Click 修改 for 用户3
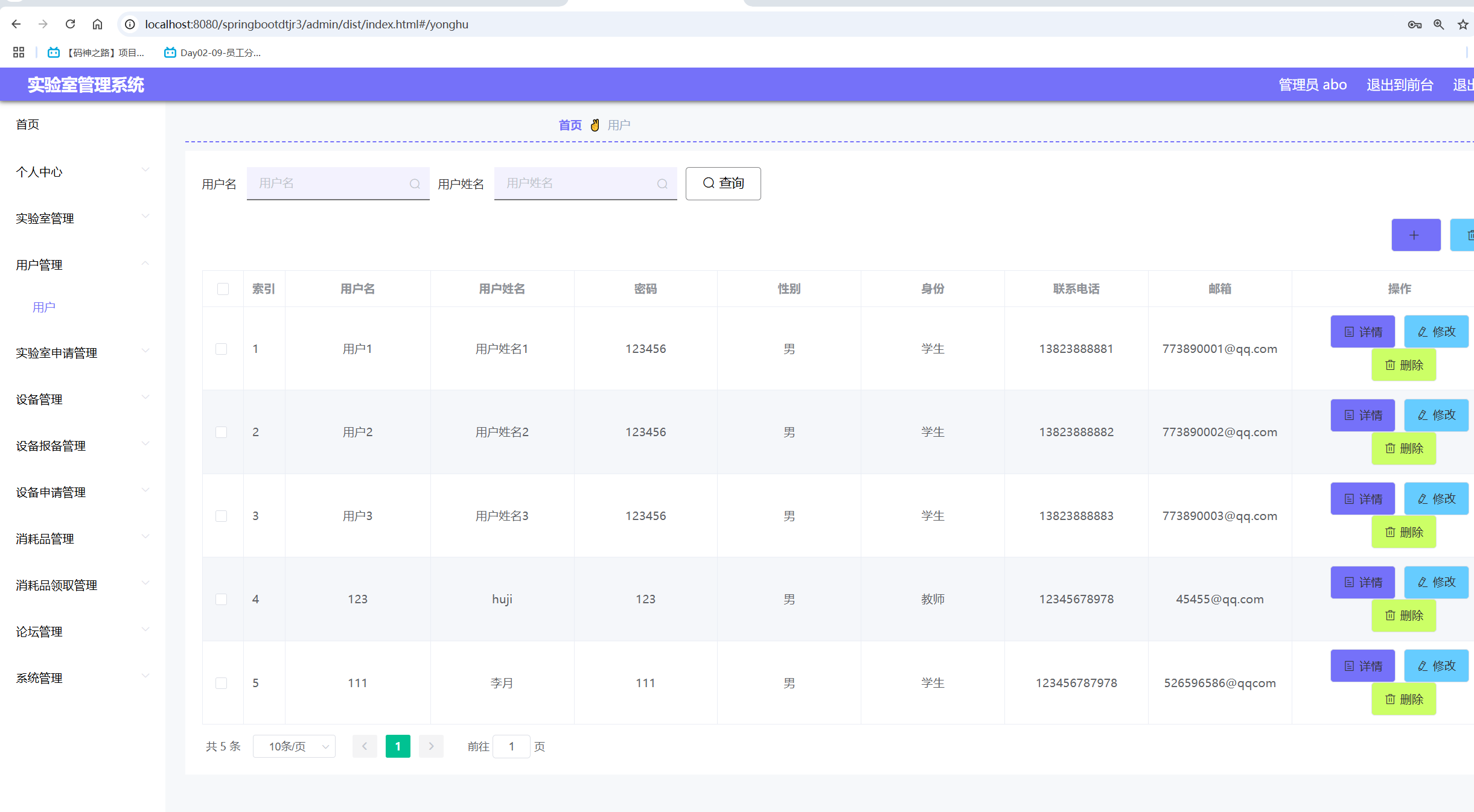 (1436, 499)
